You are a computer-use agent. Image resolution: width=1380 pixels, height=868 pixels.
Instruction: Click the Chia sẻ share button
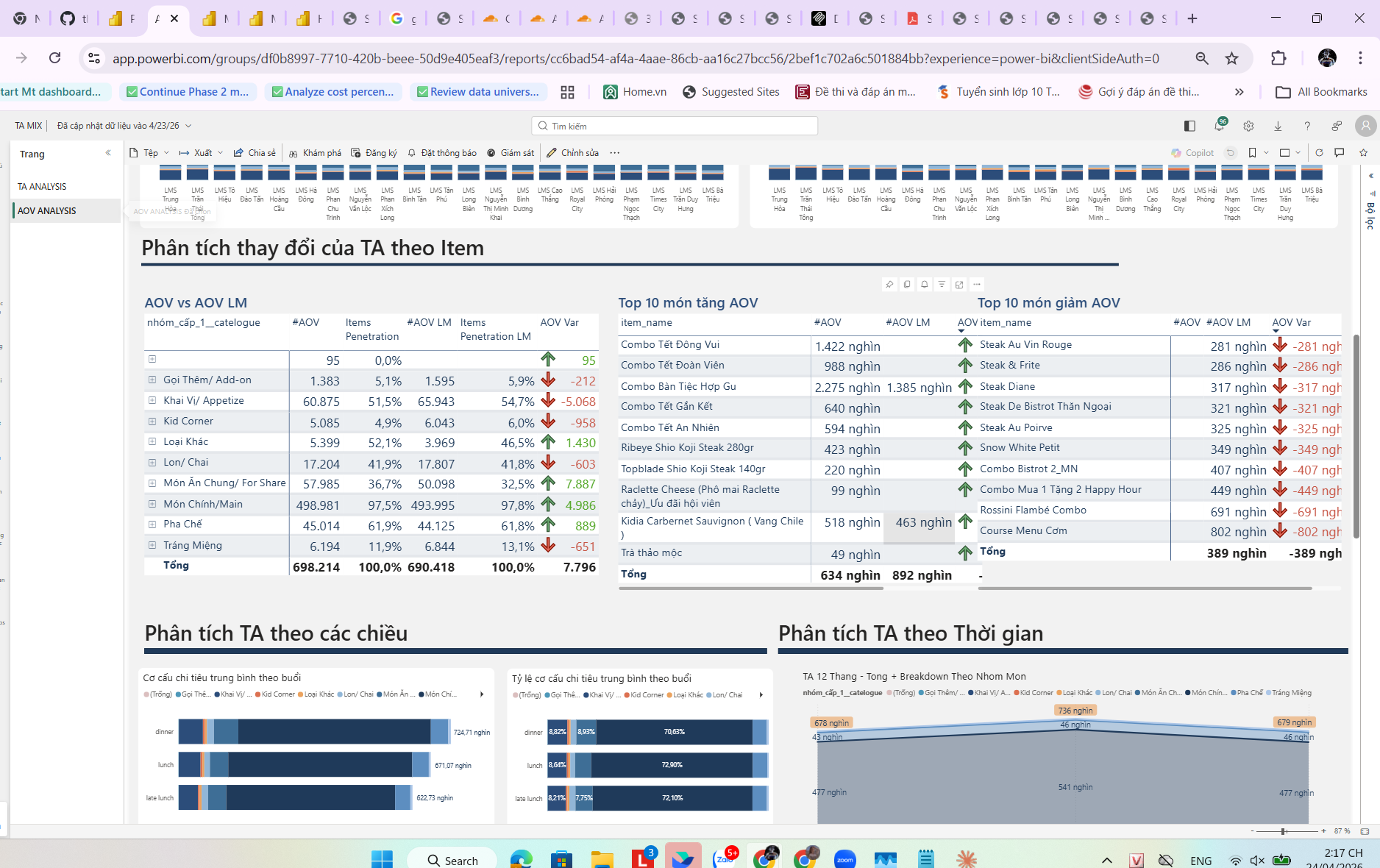tap(255, 153)
